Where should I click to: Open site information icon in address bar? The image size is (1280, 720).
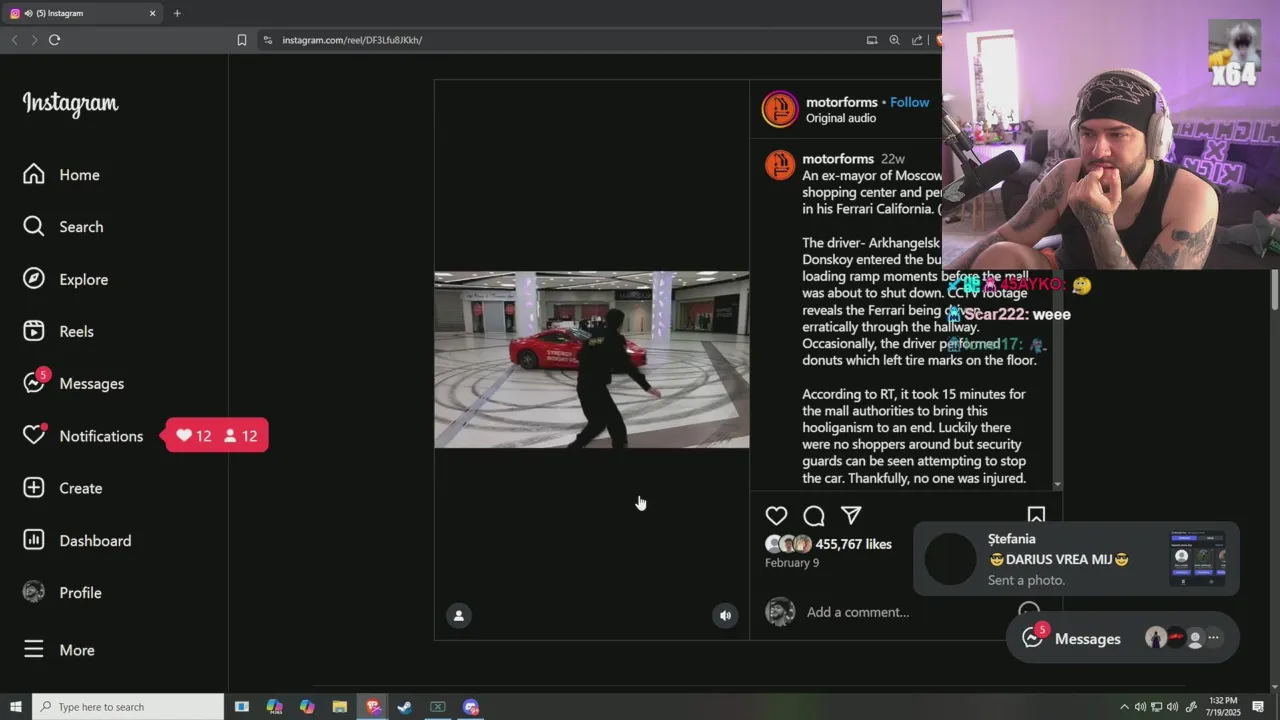coord(268,40)
